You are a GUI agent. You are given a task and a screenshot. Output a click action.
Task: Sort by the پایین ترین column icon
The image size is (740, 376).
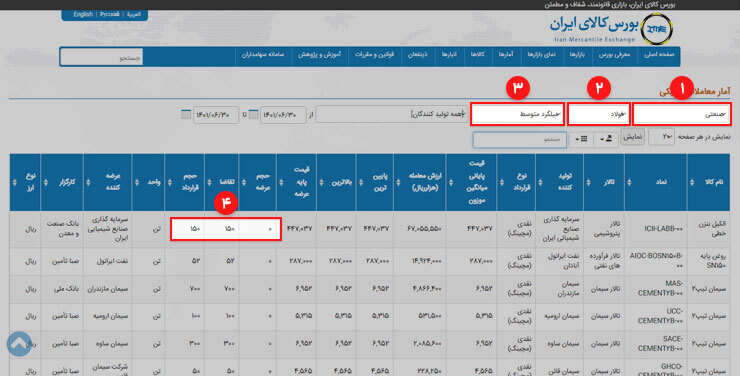pos(361,182)
